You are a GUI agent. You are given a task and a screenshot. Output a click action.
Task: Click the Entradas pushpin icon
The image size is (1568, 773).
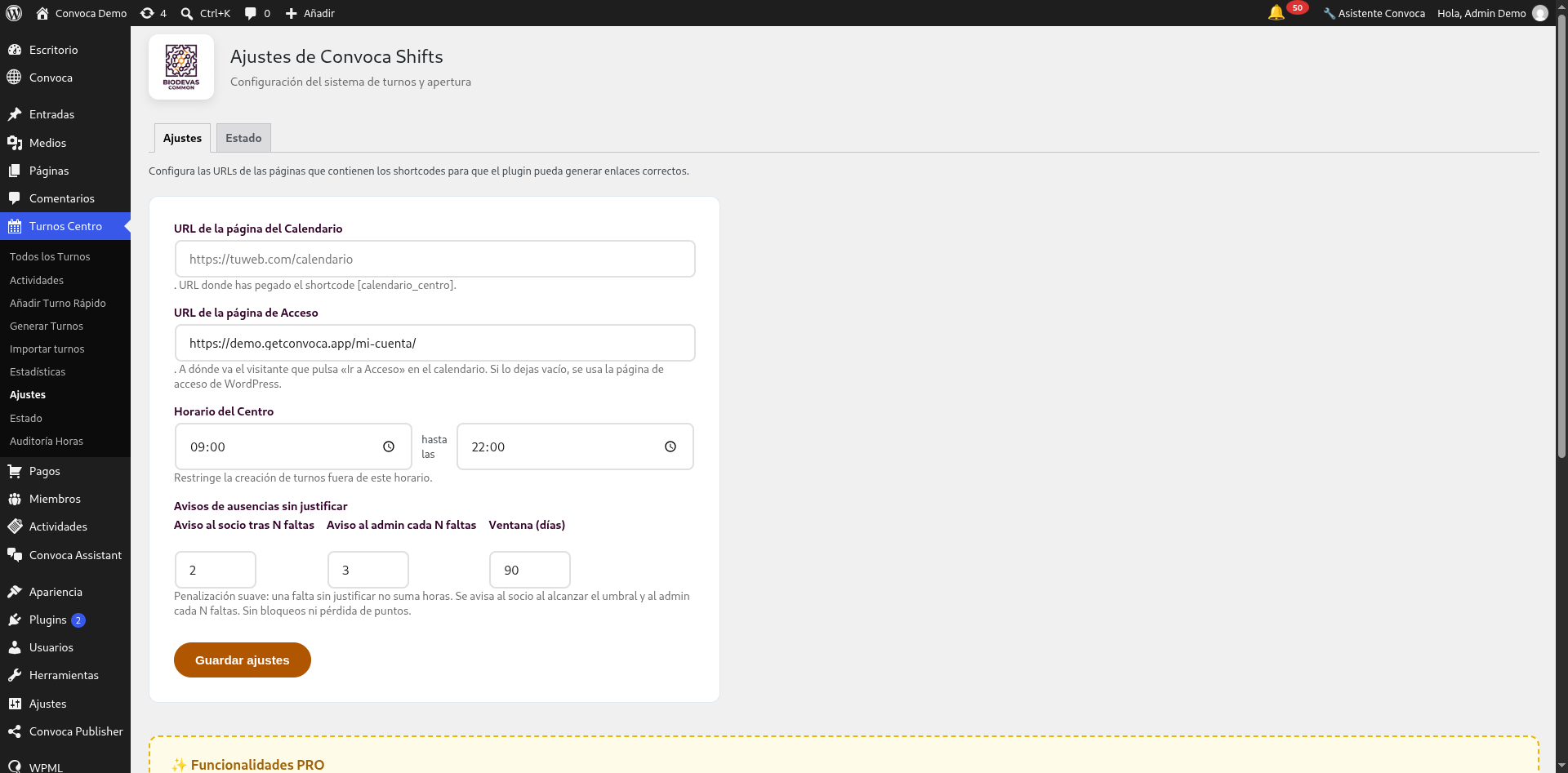pos(15,114)
